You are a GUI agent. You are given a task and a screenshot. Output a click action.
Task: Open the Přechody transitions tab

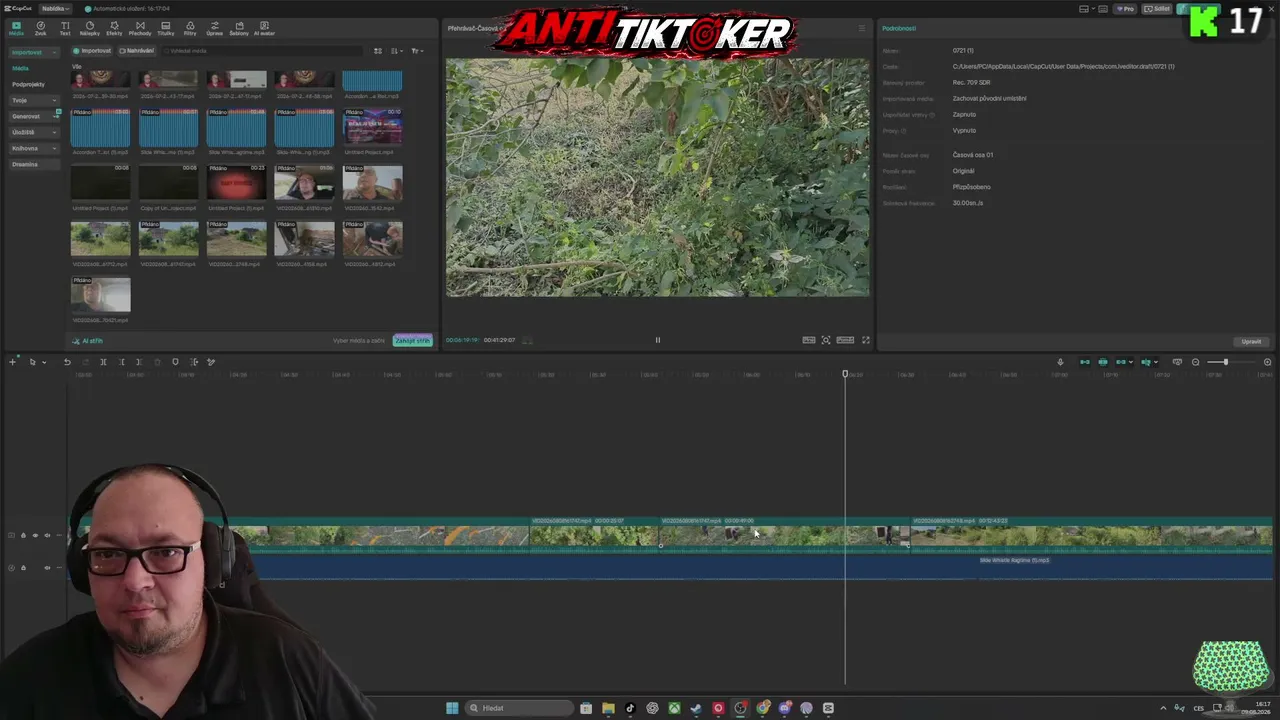tap(140, 28)
